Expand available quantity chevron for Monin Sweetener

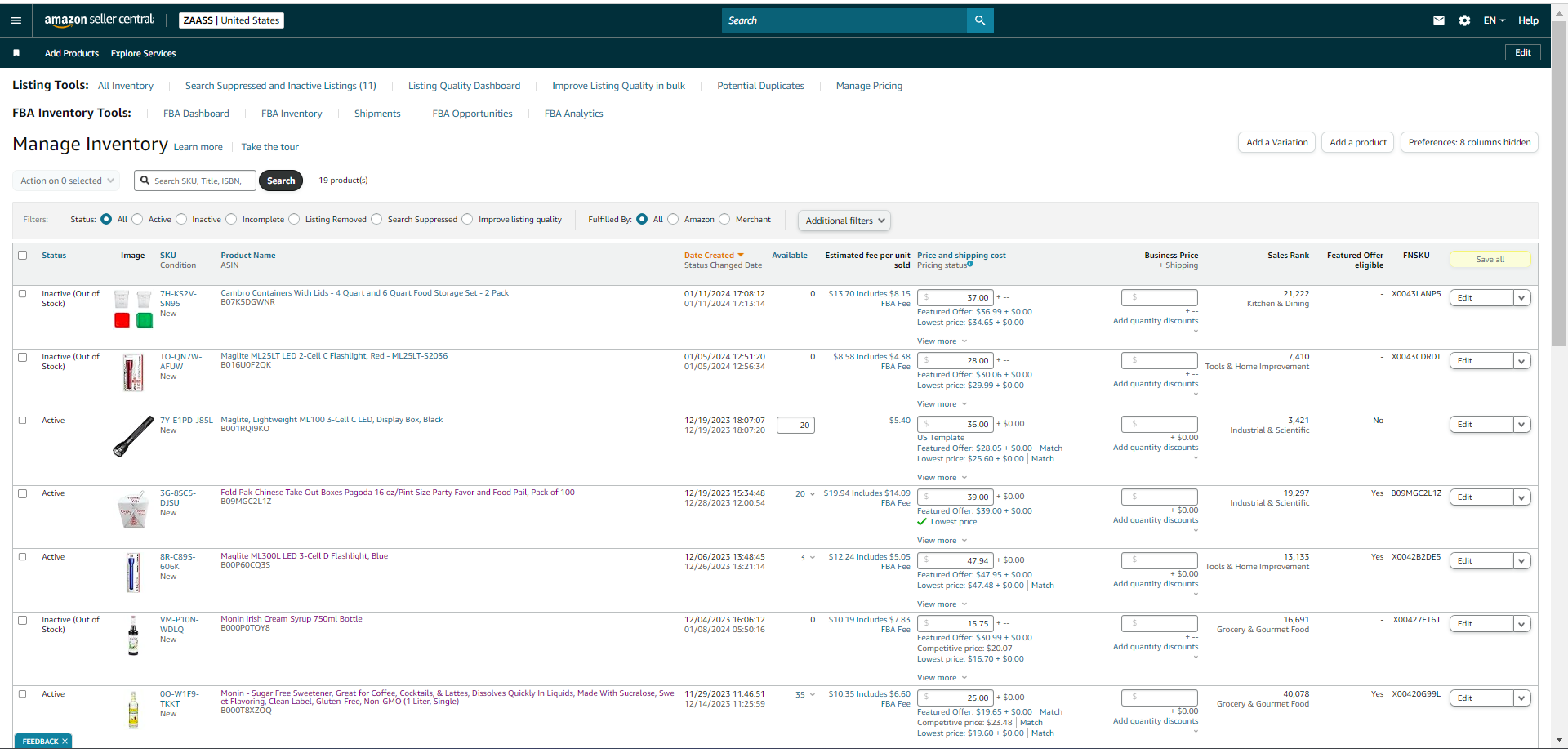812,695
